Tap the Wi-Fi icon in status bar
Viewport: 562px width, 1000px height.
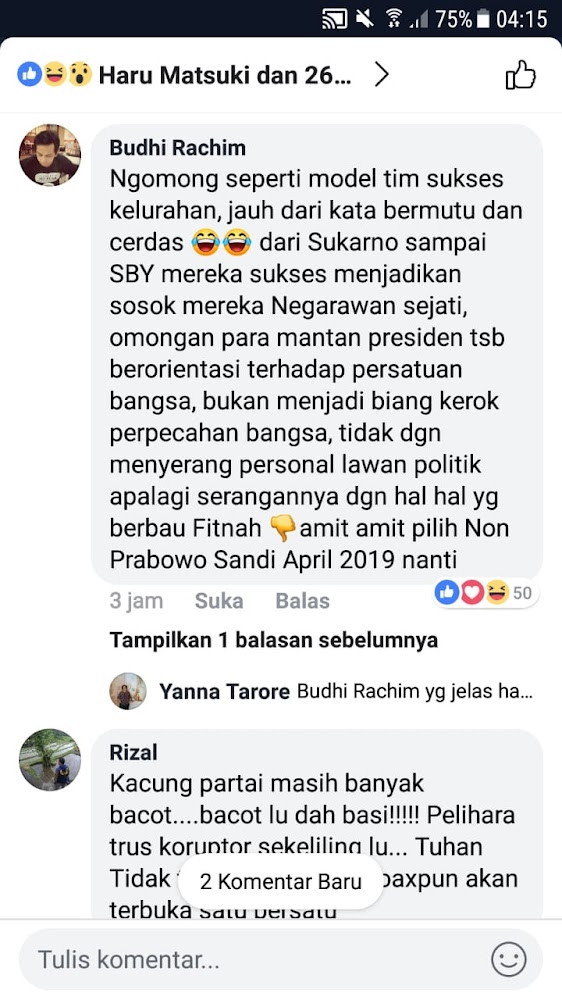pyautogui.click(x=394, y=19)
